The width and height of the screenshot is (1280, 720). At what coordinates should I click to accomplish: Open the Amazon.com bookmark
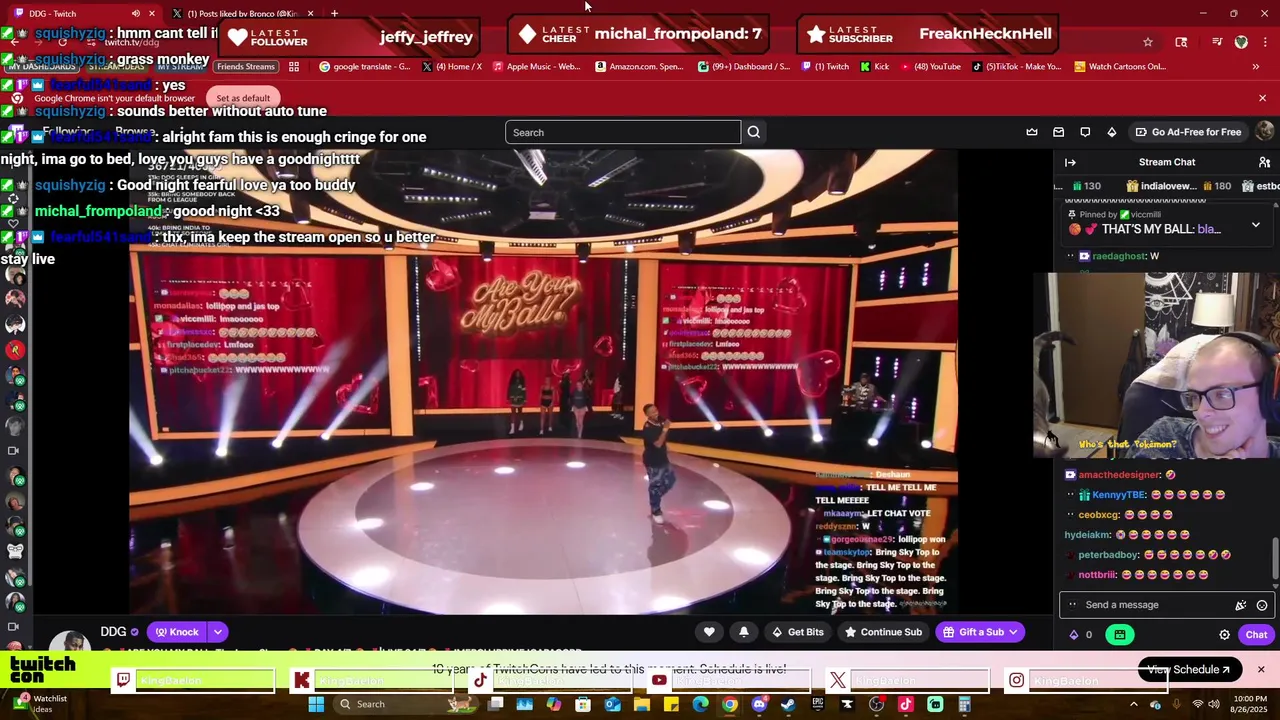click(x=639, y=67)
